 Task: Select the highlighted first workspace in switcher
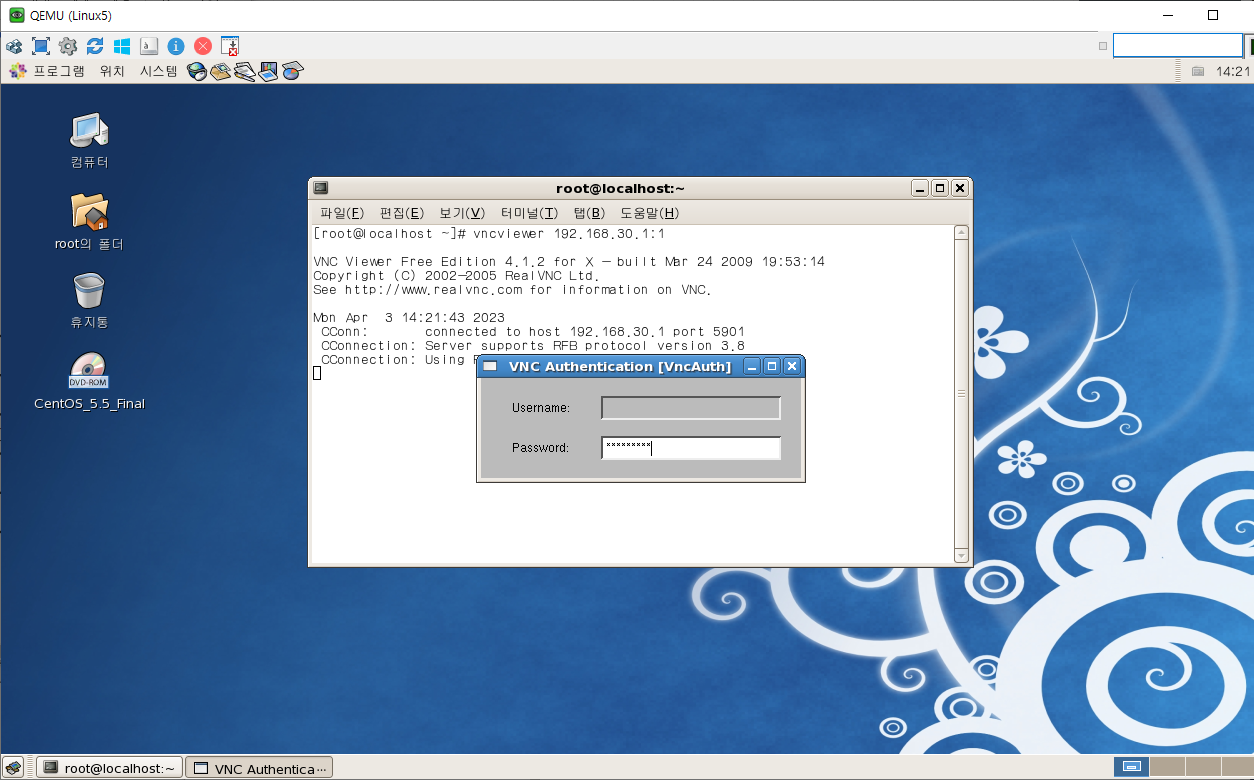tap(1131, 767)
